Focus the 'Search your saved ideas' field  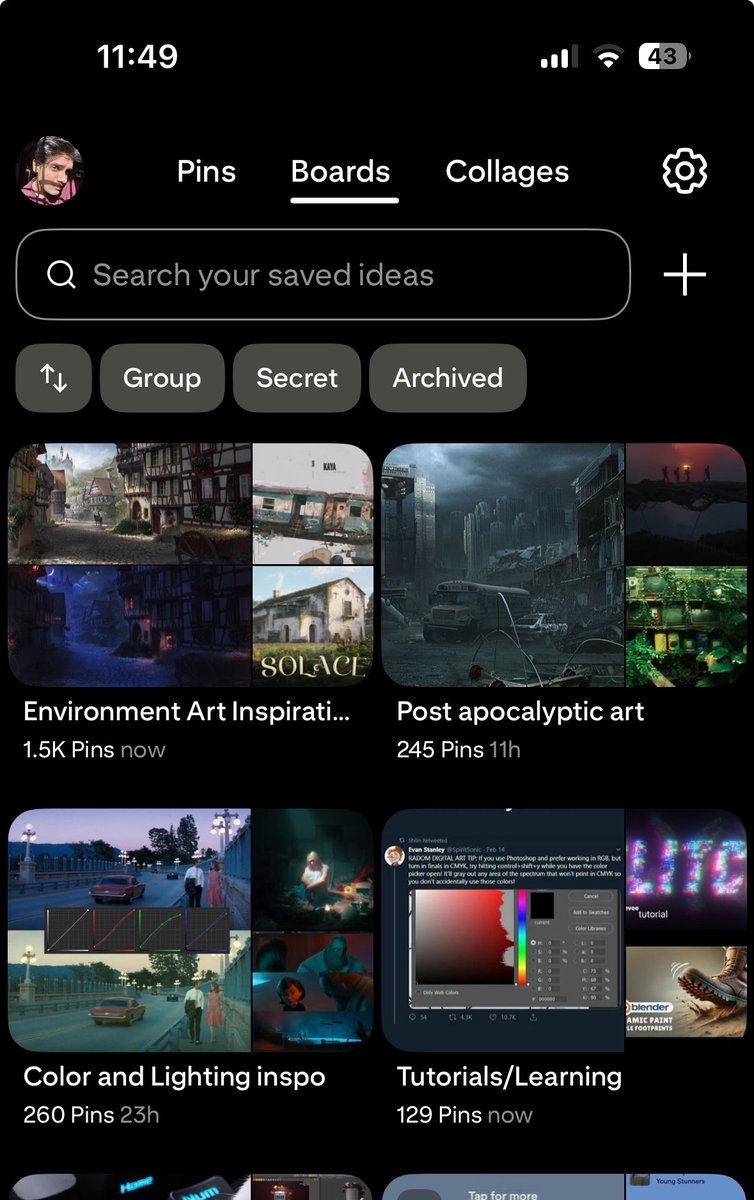(323, 275)
